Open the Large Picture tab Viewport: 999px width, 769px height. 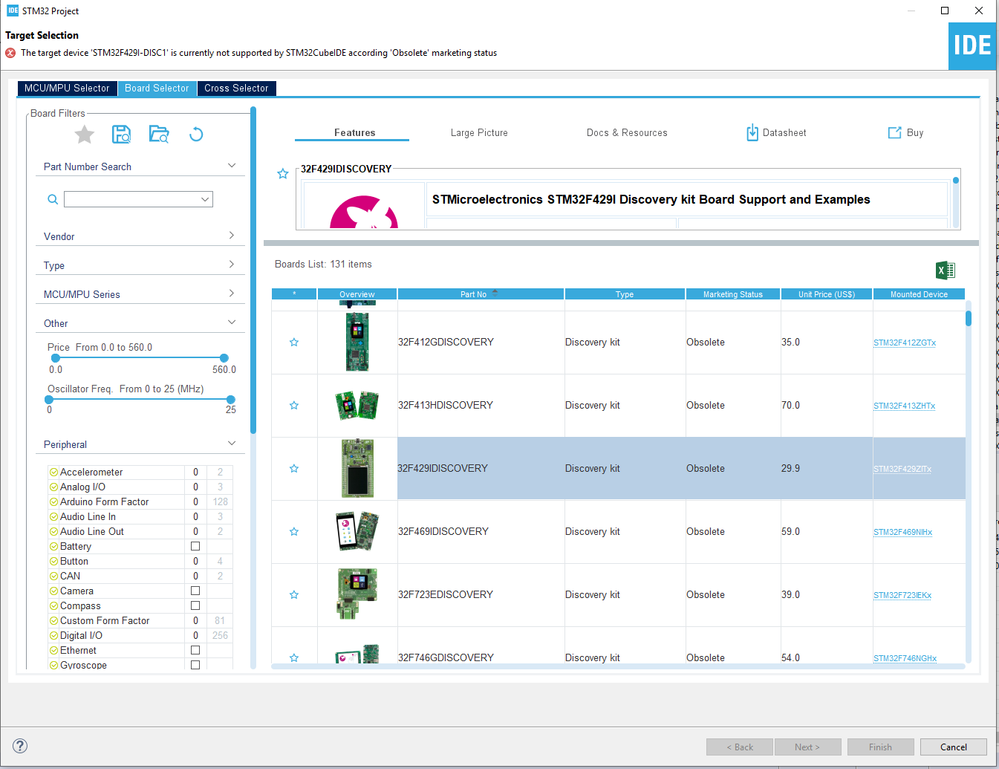479,133
